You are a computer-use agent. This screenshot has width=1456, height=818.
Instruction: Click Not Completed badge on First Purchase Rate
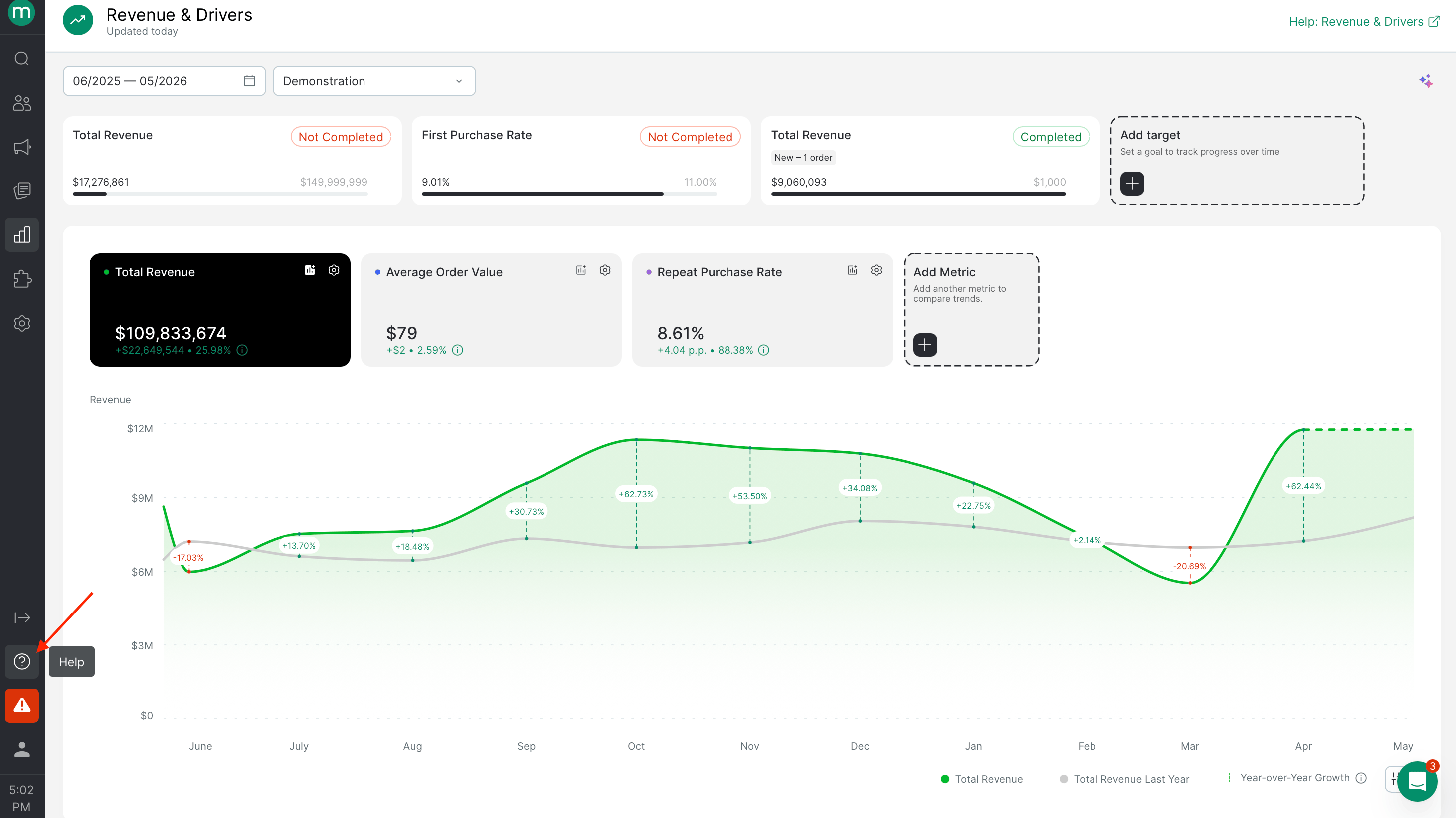click(690, 137)
